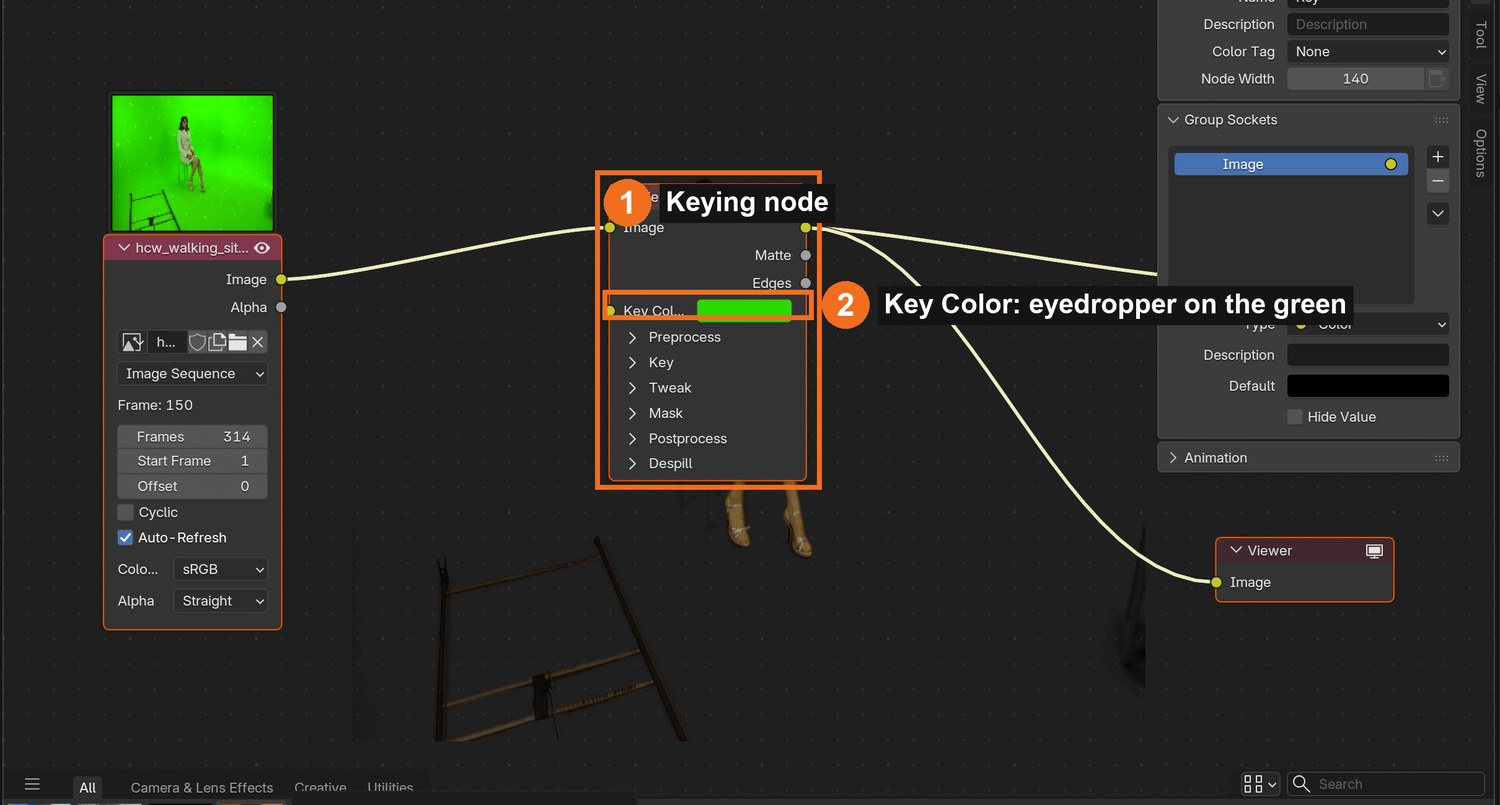The width and height of the screenshot is (1500, 805).
Task: Click the image node's Image output socket
Action: tap(281, 280)
